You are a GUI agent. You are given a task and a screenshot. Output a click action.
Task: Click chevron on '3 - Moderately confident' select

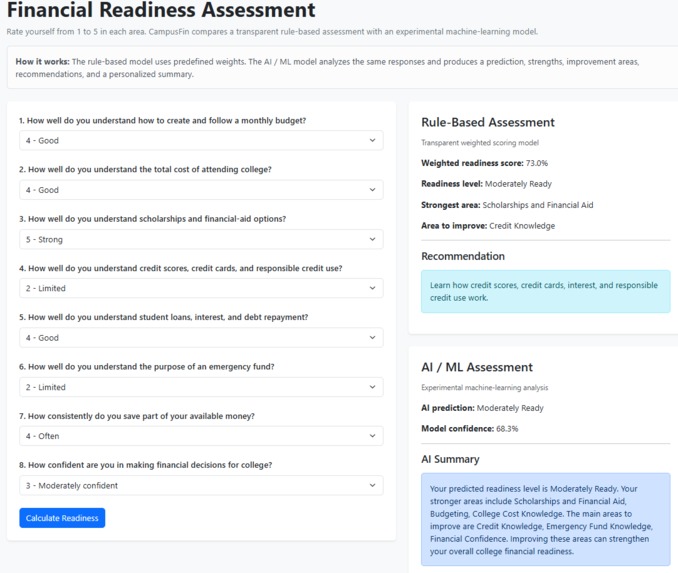pos(372,486)
